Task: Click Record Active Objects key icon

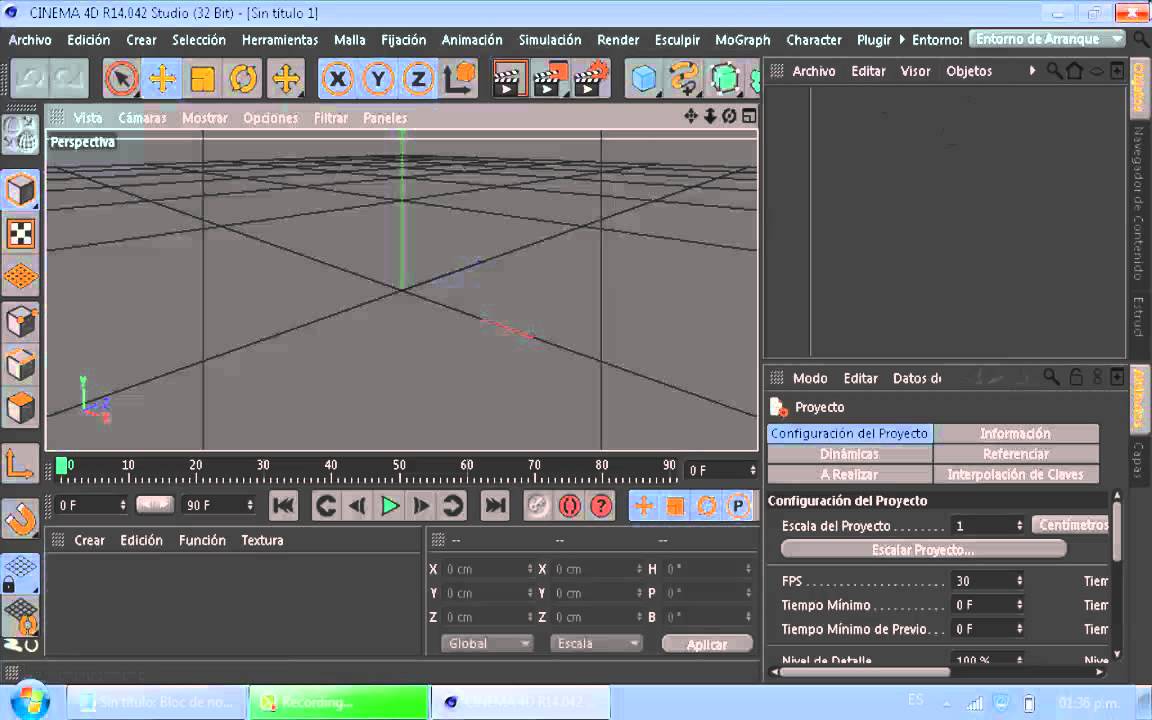Action: click(x=538, y=505)
